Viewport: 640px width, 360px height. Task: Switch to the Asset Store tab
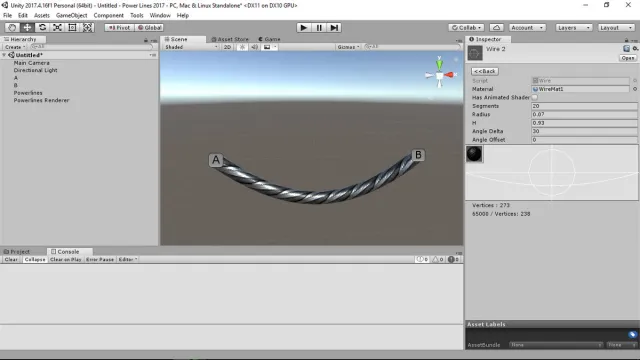point(229,39)
